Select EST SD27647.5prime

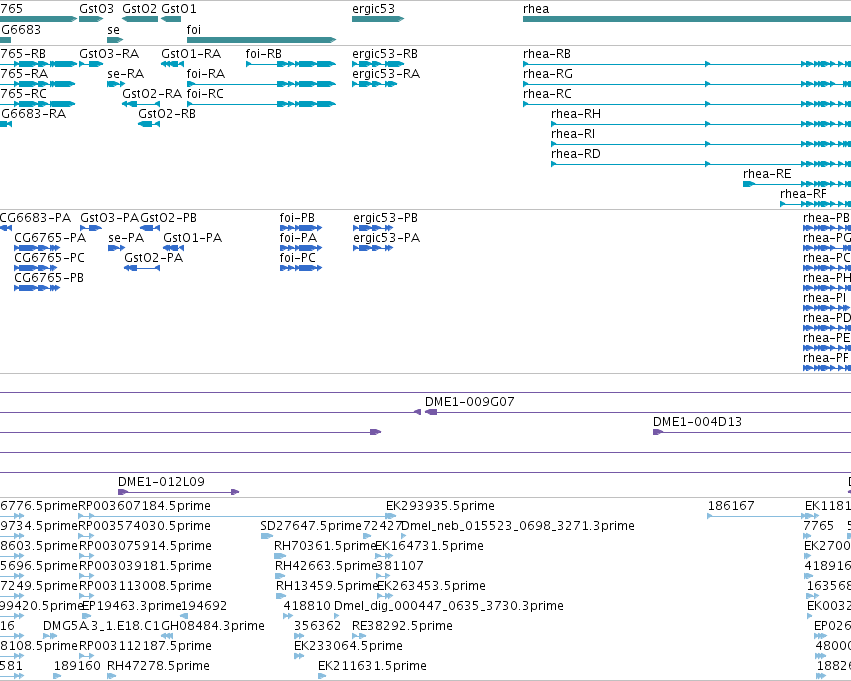tap(266, 536)
